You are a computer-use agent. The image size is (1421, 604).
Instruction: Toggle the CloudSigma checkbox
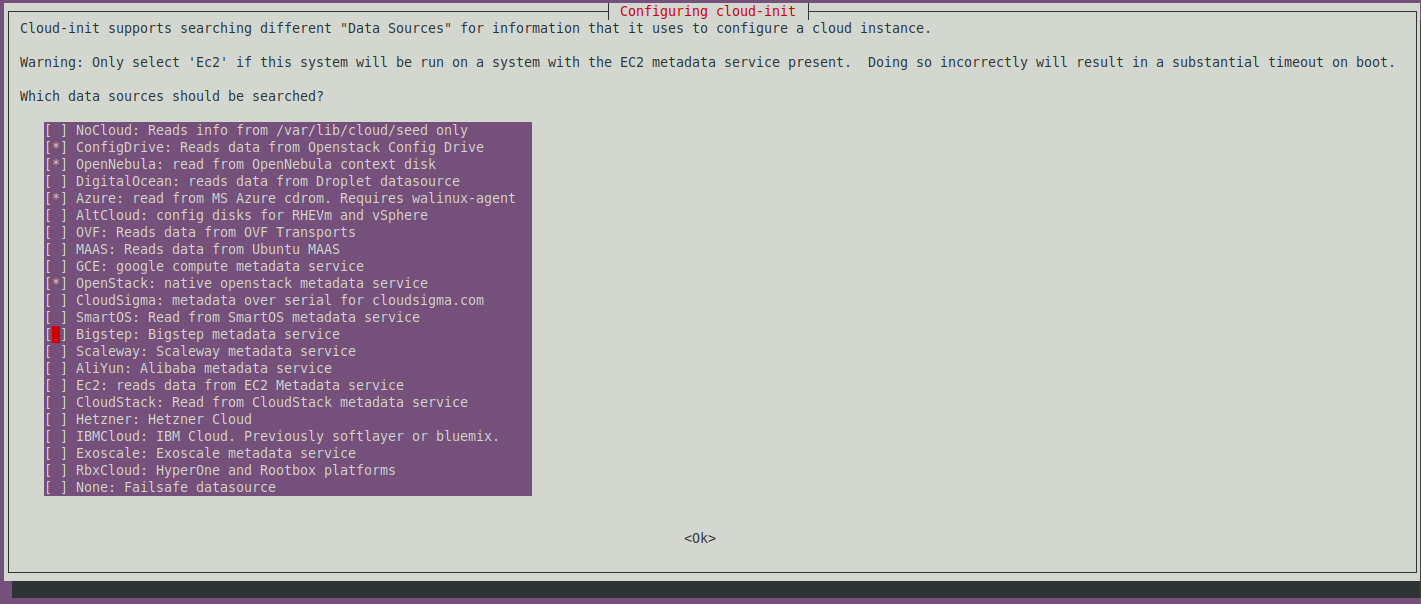pyautogui.click(x=56, y=300)
